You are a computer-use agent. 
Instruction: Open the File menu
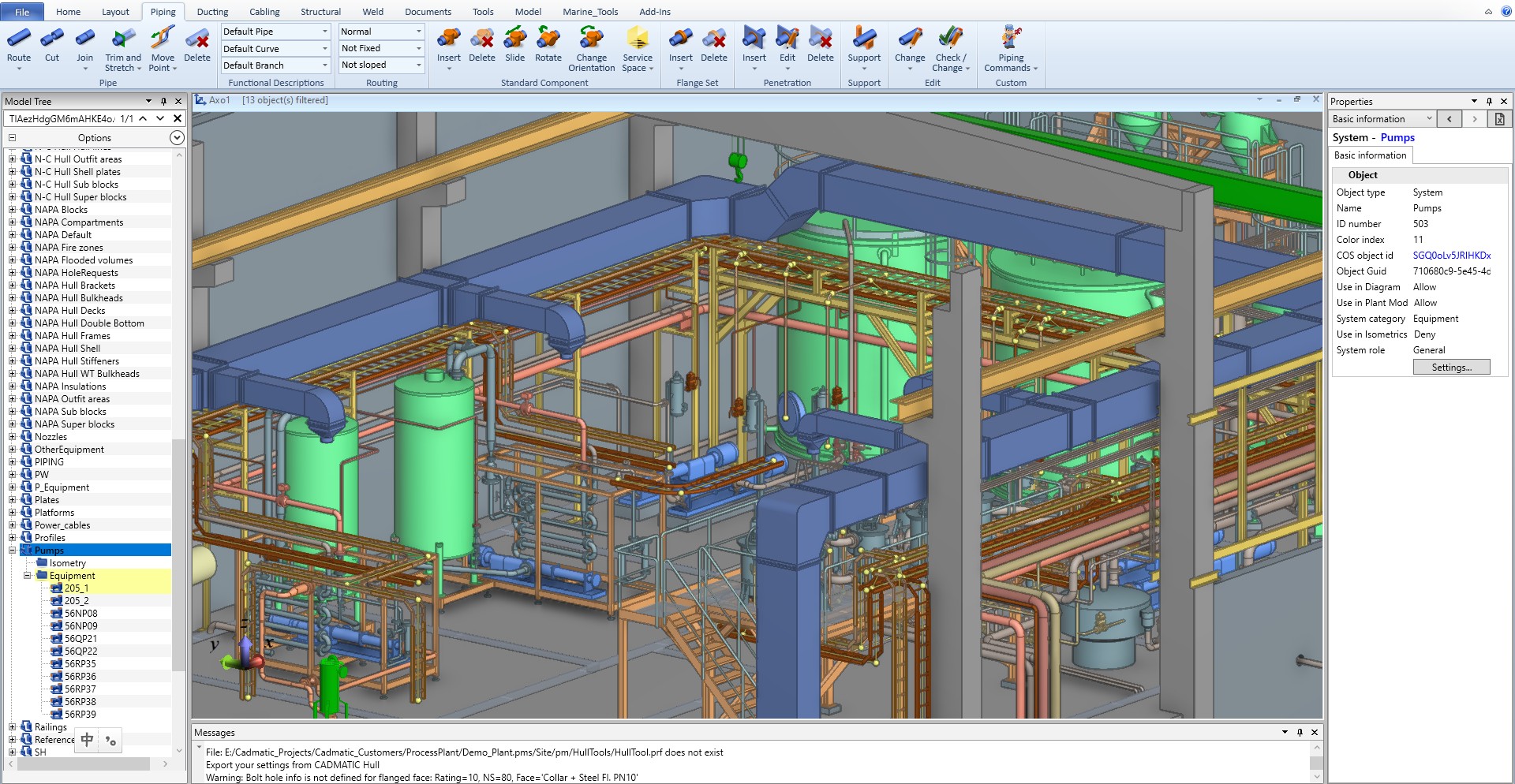tap(22, 12)
